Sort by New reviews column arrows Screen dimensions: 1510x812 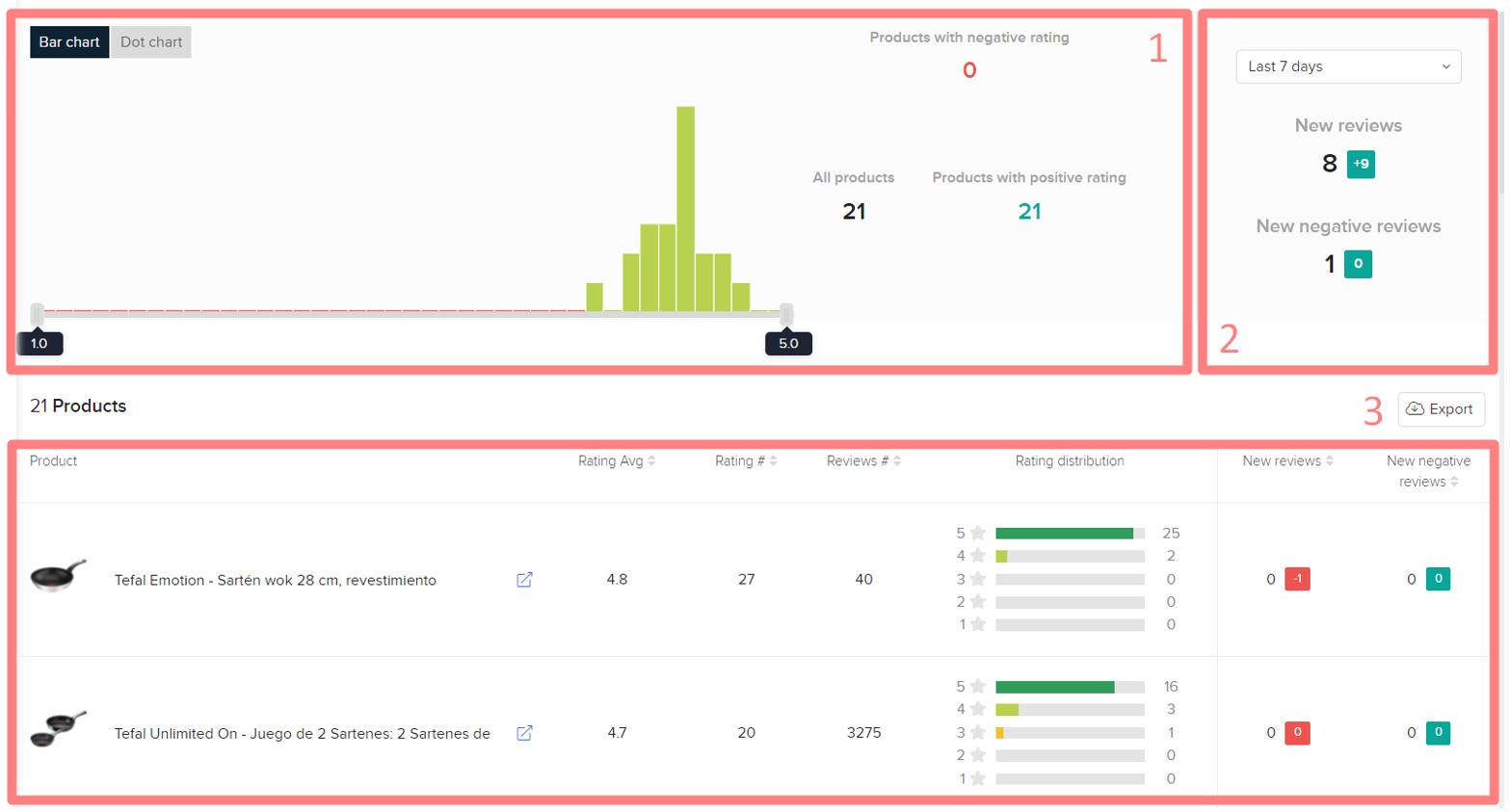point(1330,461)
